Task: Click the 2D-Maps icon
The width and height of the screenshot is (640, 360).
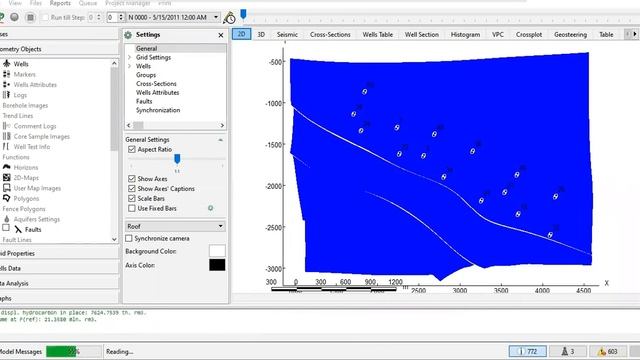Action: pos(7,178)
